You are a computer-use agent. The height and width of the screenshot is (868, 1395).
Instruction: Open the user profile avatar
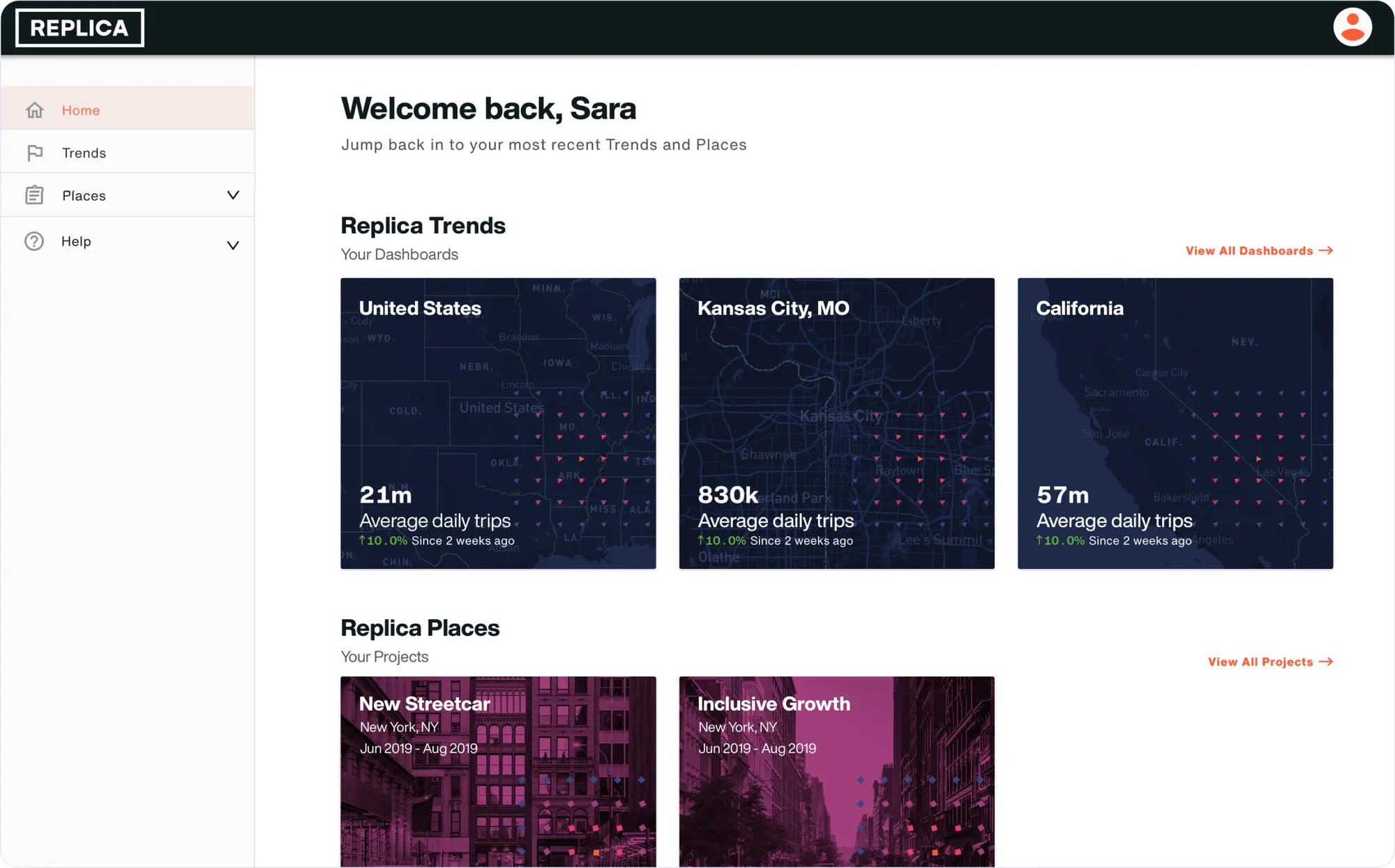tap(1352, 27)
